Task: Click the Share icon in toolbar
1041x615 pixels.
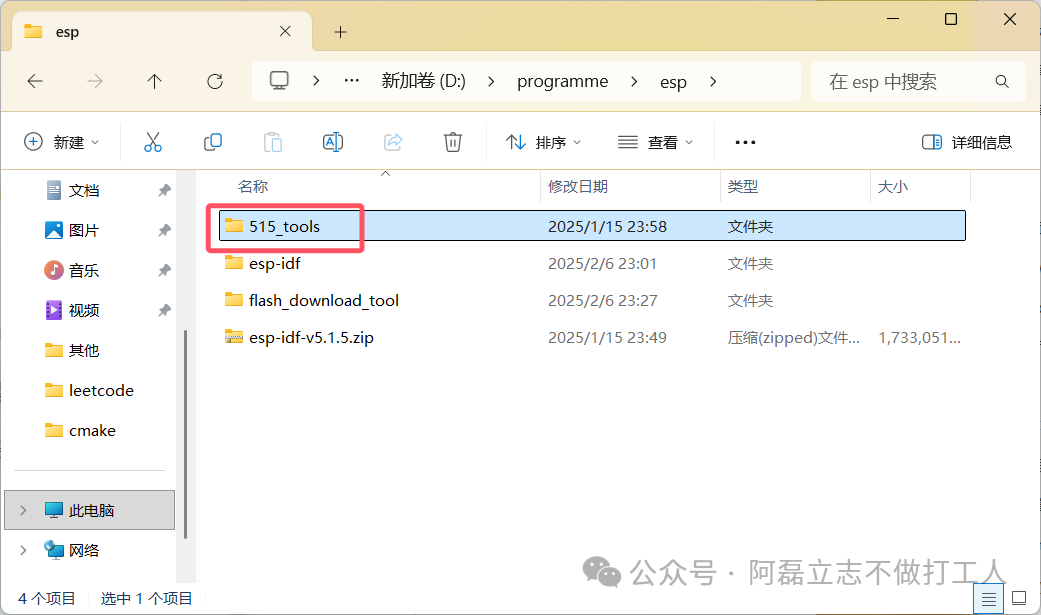Action: pyautogui.click(x=393, y=142)
